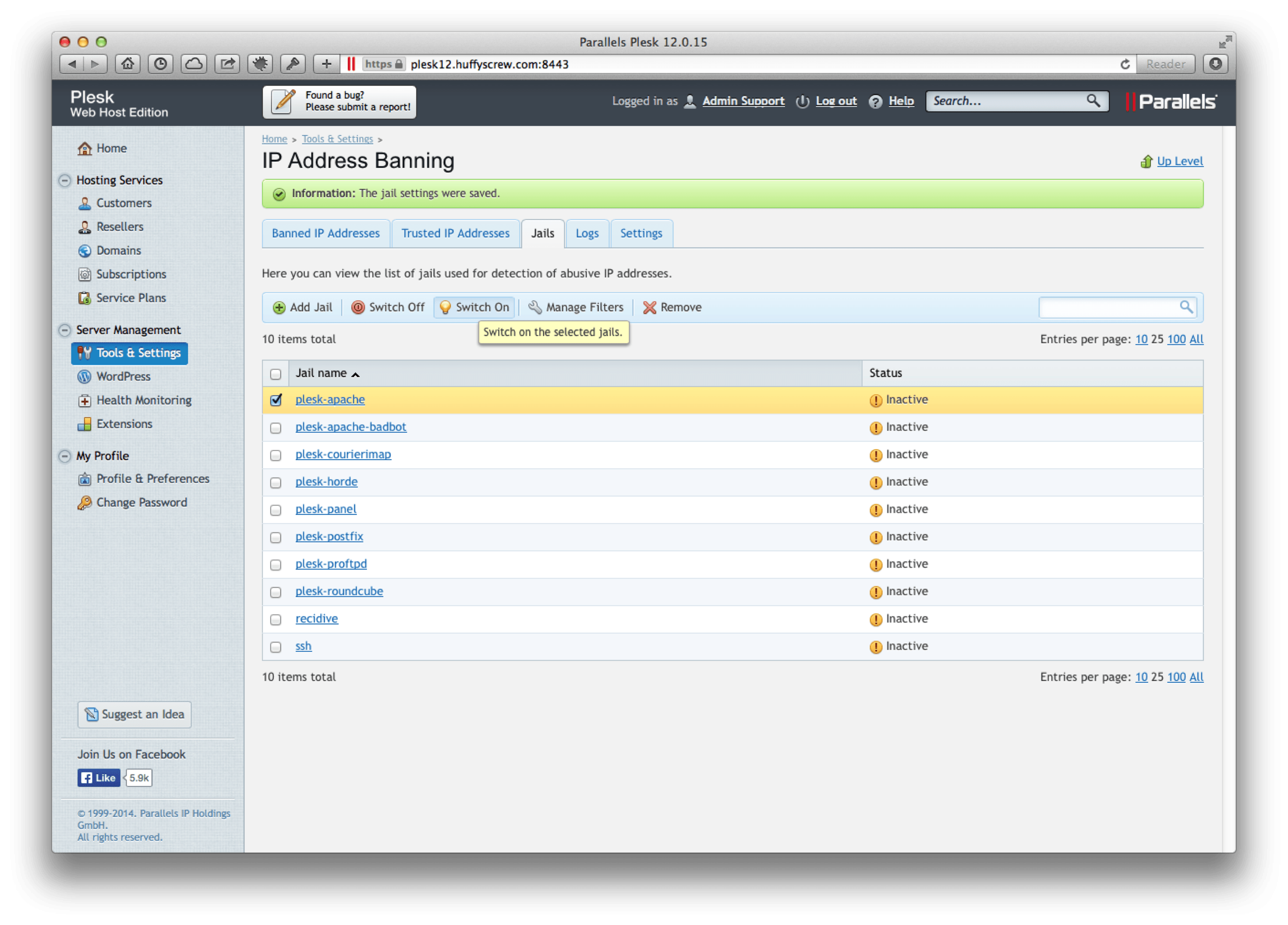Switch to the Banned IP Addresses tab
Screen dimensions: 1288x925
click(x=326, y=234)
